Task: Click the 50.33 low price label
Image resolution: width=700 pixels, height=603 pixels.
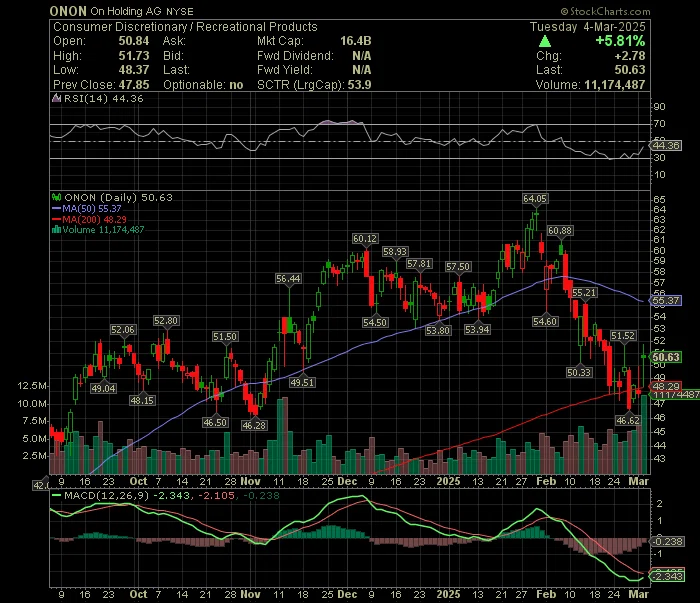Action: coord(579,372)
